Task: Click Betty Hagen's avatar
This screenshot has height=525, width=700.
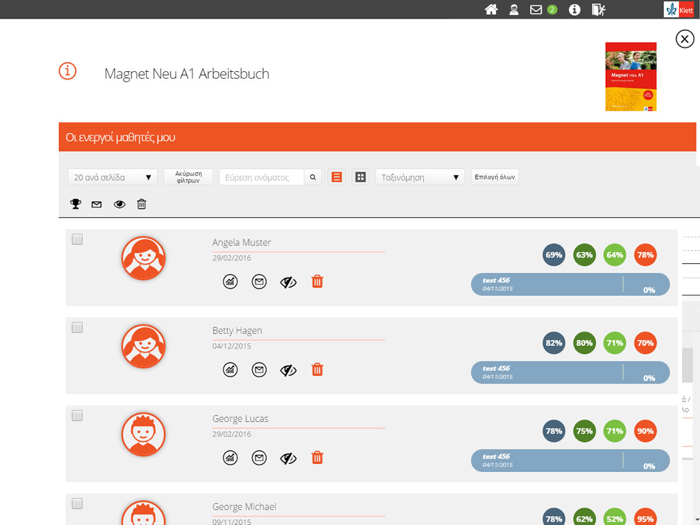Action: [x=143, y=346]
